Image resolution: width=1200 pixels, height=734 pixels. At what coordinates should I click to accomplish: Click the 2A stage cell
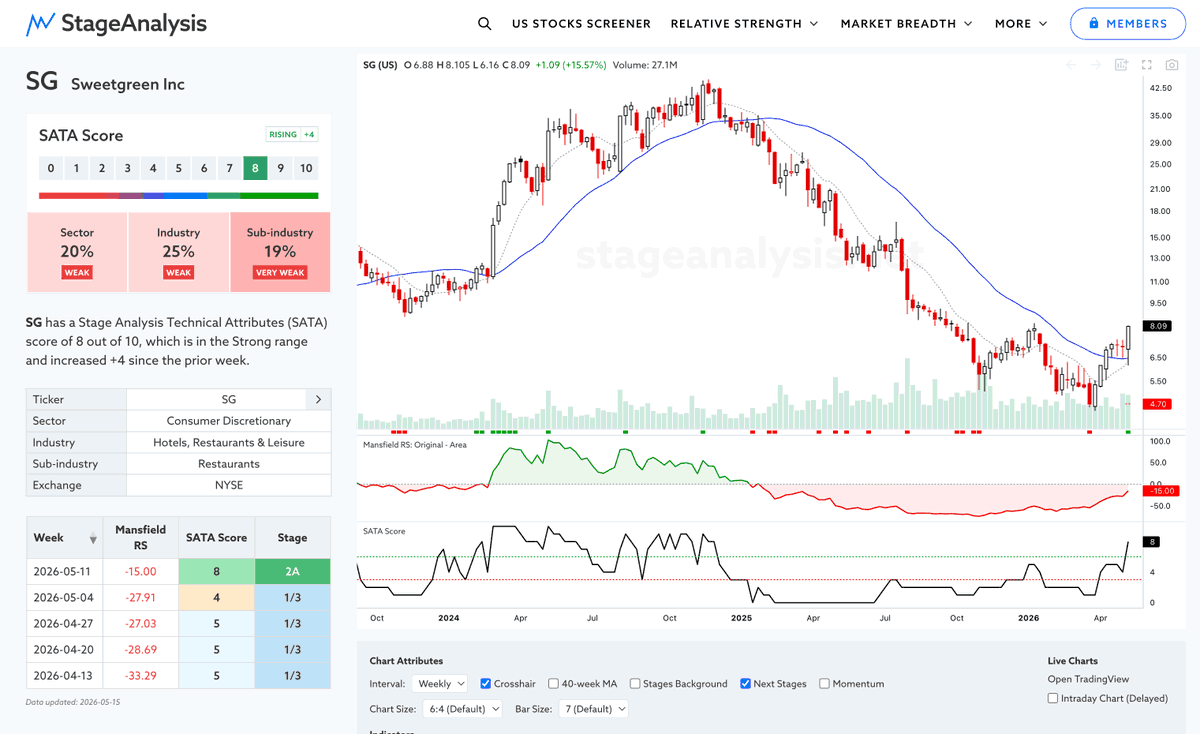pyautogui.click(x=293, y=572)
